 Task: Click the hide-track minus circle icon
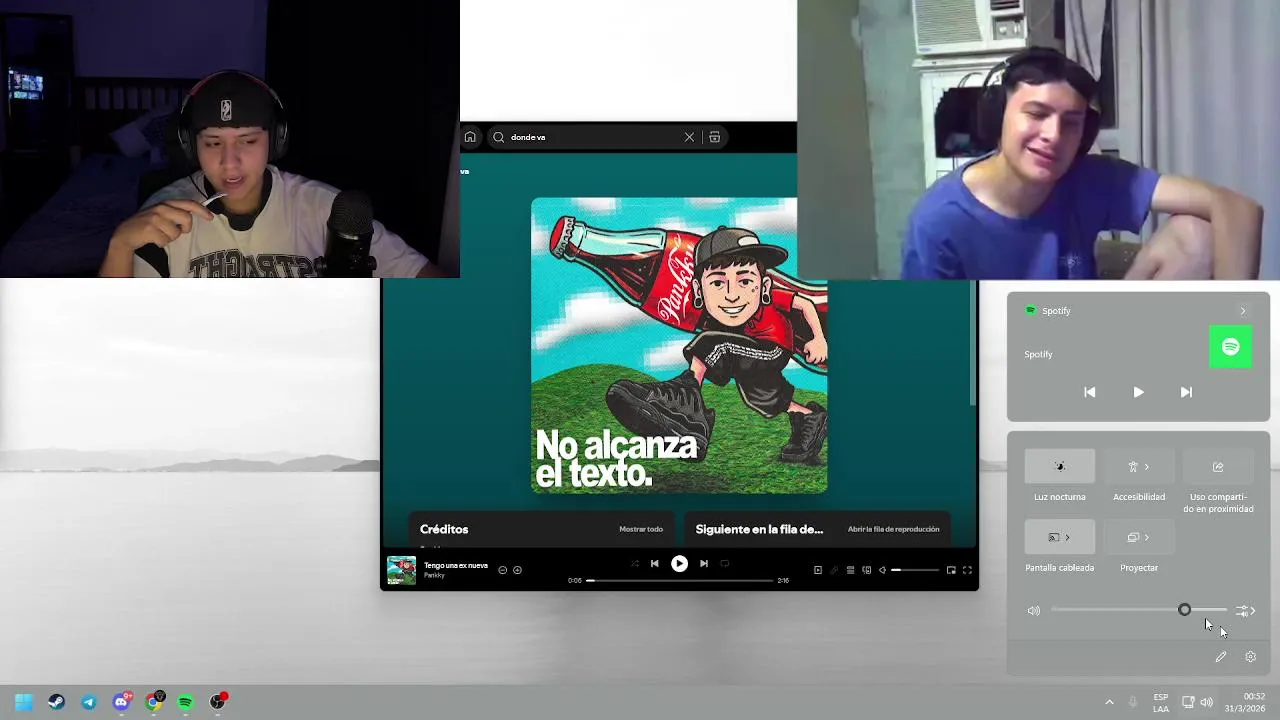tap(503, 570)
